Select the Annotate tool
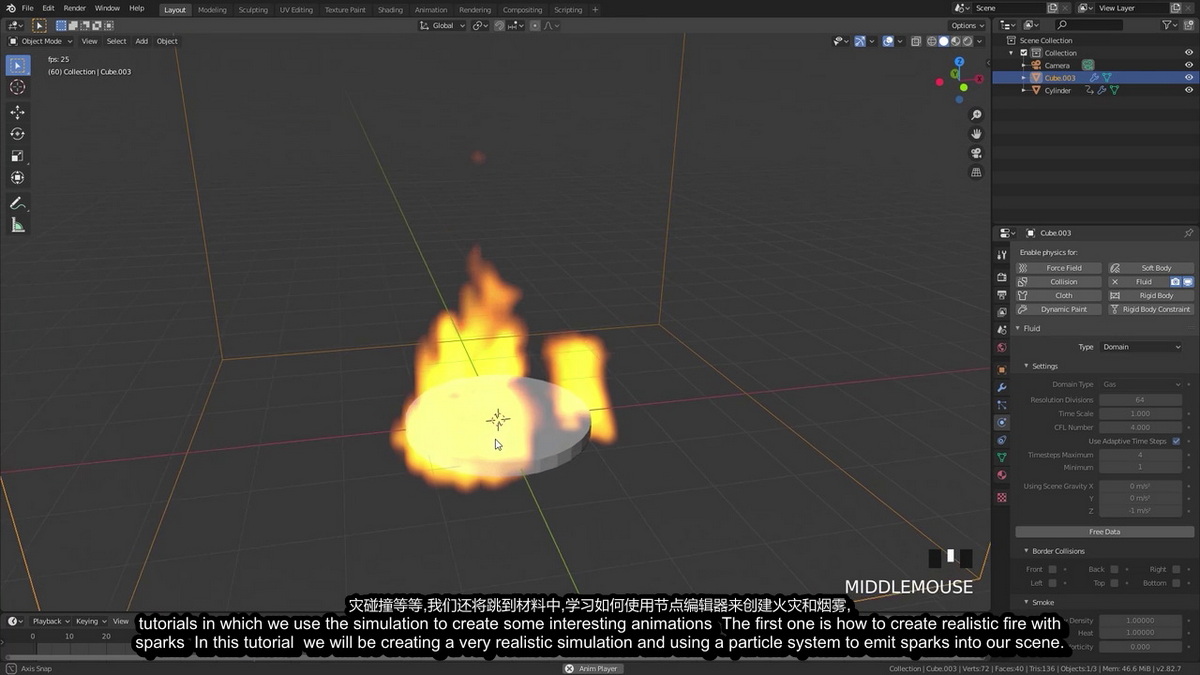This screenshot has width=1200, height=675. coord(17,203)
